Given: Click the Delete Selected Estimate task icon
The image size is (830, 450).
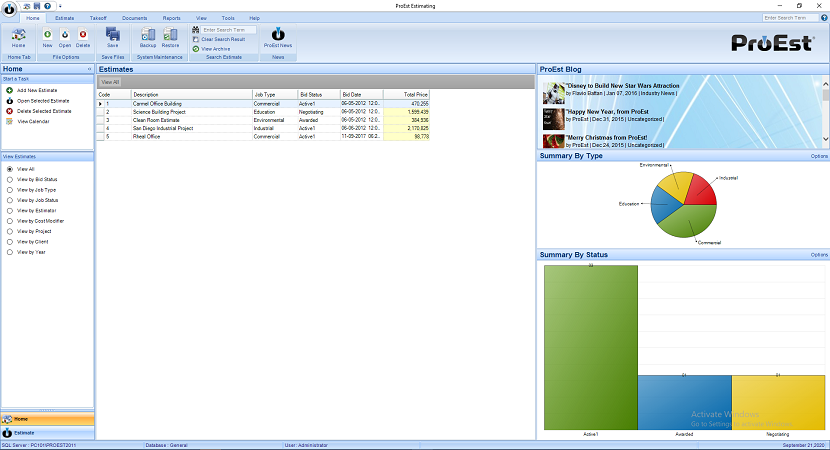Looking at the screenshot, I should coord(10,111).
